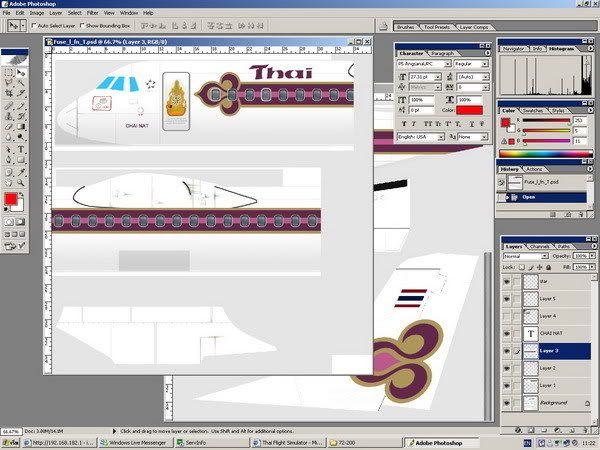Click the Character panel text Color swatch

pos(469,110)
